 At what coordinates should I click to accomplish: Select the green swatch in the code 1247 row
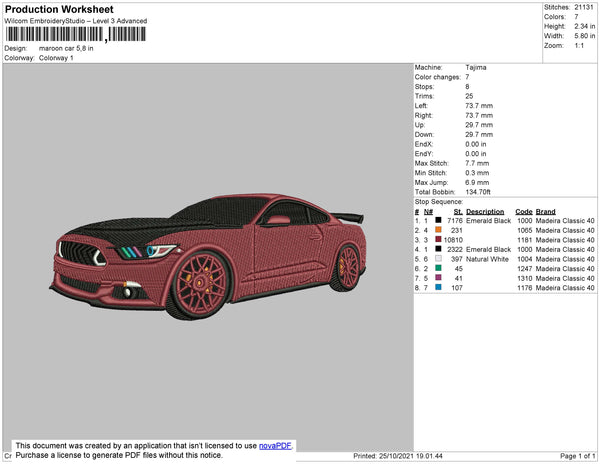point(439,268)
